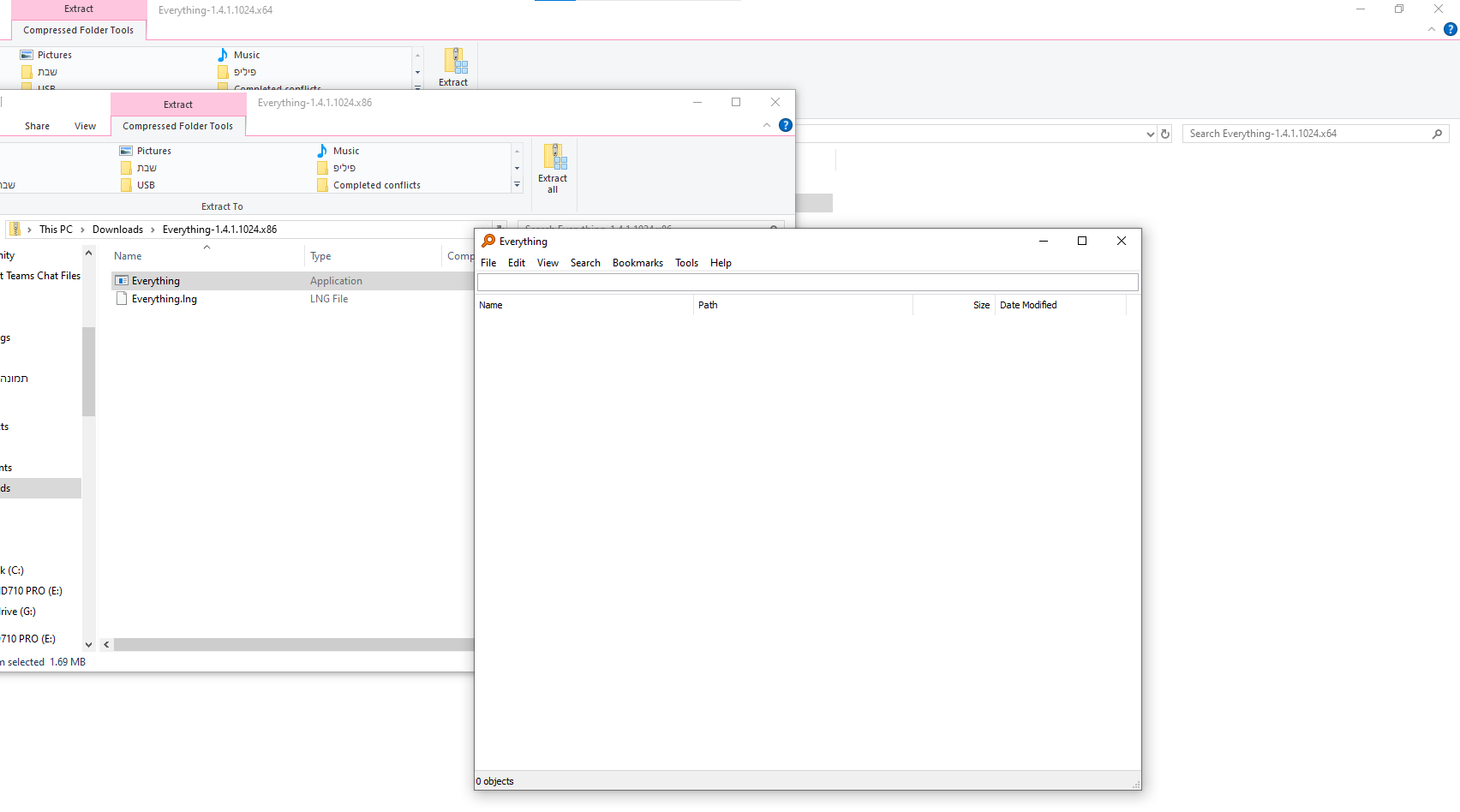Open Compressed Folder Tools tab in x64 window

coord(78,30)
